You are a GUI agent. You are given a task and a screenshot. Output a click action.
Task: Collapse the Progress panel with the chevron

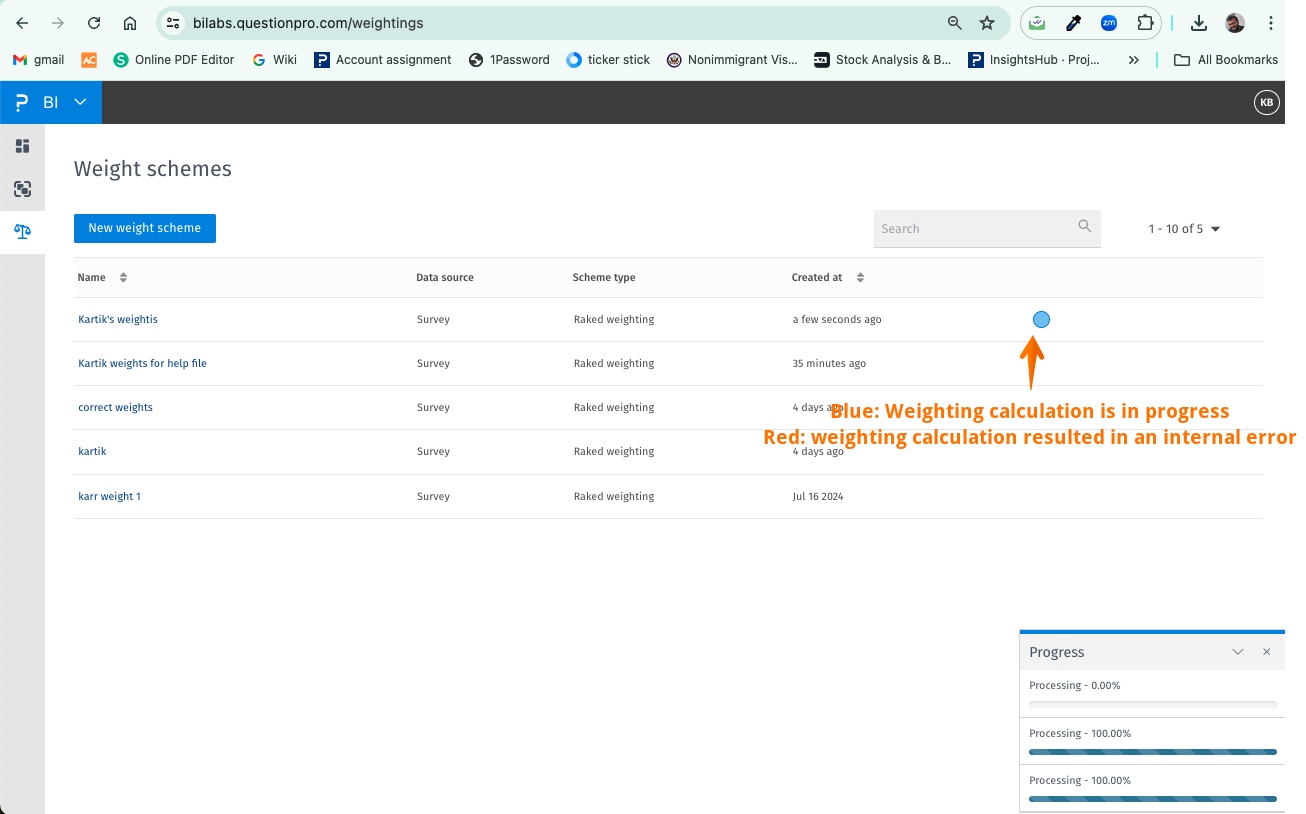click(x=1238, y=652)
